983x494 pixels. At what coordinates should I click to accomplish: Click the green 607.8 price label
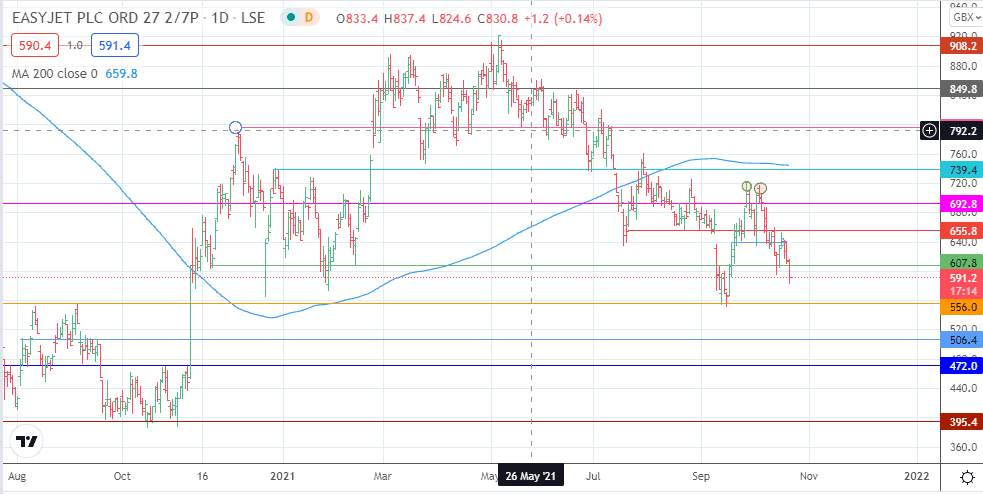[962, 262]
